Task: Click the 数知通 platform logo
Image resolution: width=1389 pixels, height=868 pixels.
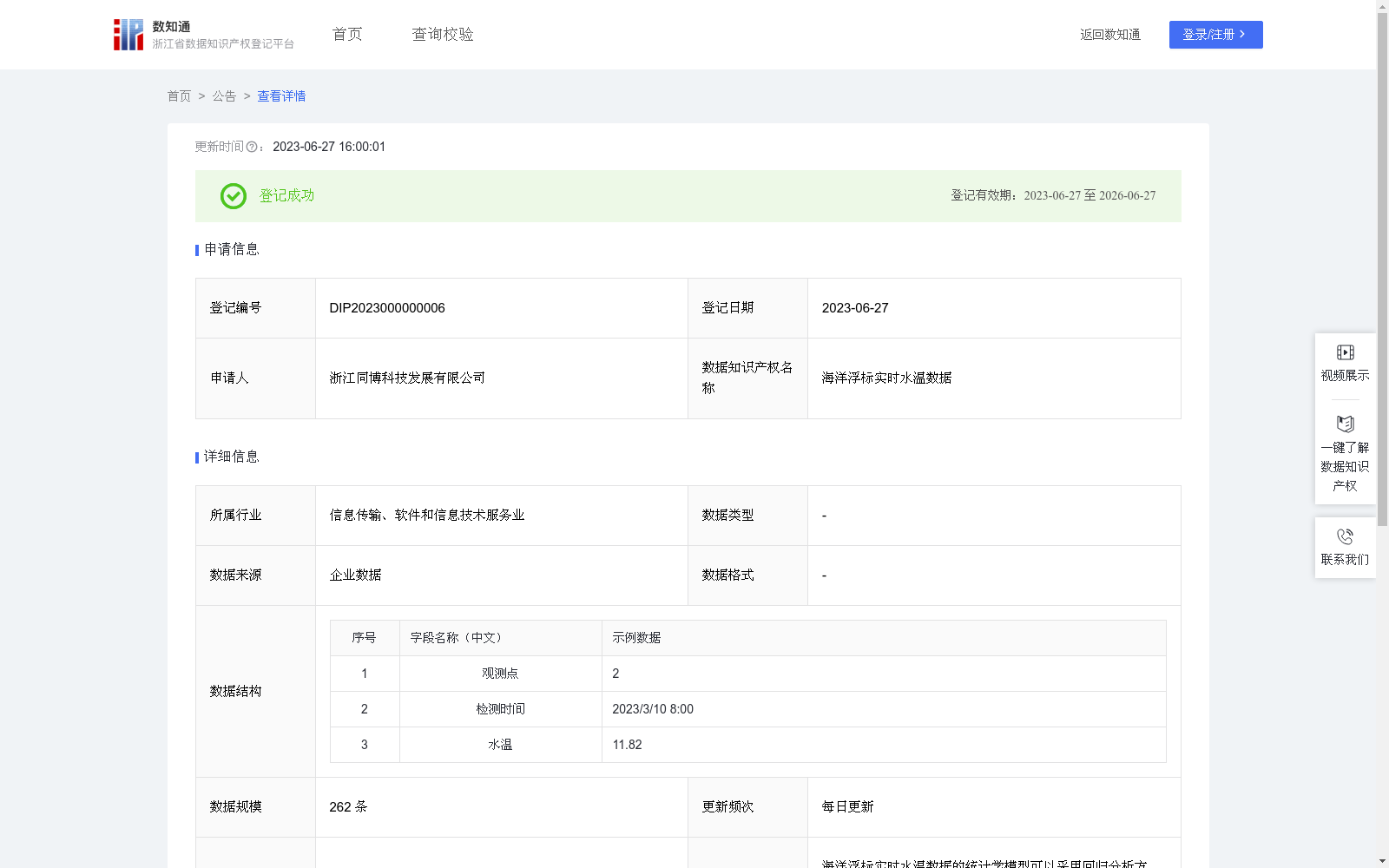Action: (203, 35)
